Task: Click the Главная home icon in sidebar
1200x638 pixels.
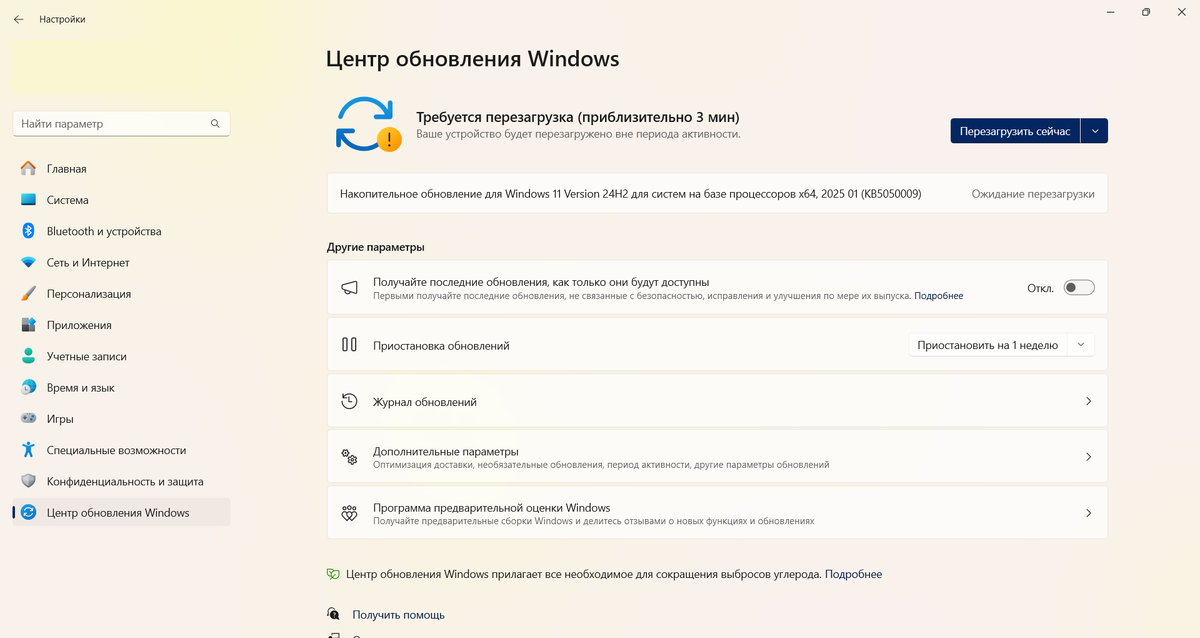Action: (x=28, y=169)
